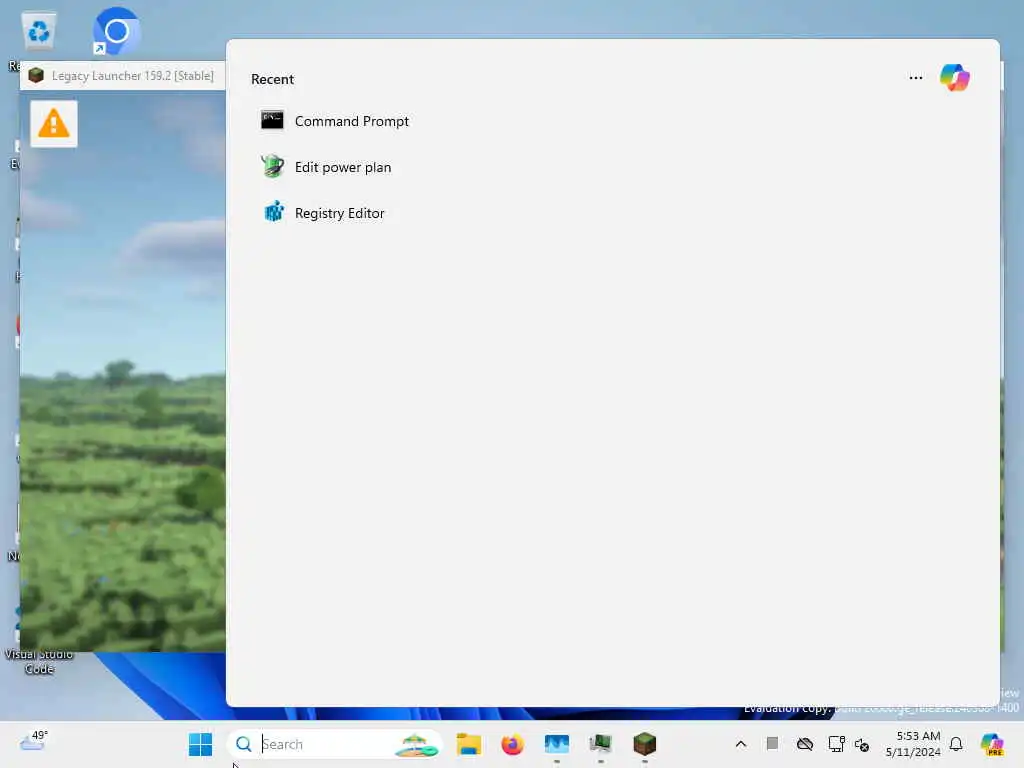Screen dimensions: 1024x768
Task: Click the Legacy Launcher title bar block icon
Action: [x=36, y=76]
